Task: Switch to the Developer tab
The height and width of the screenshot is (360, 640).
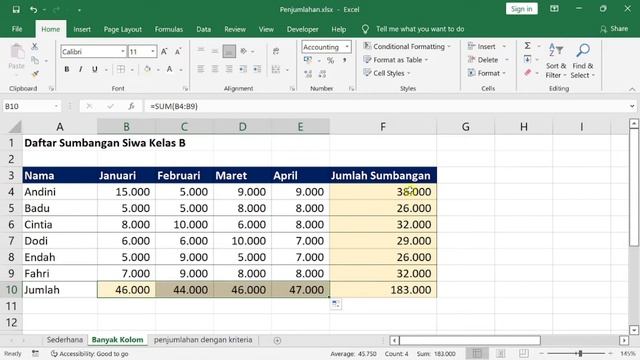Action: 302,29
